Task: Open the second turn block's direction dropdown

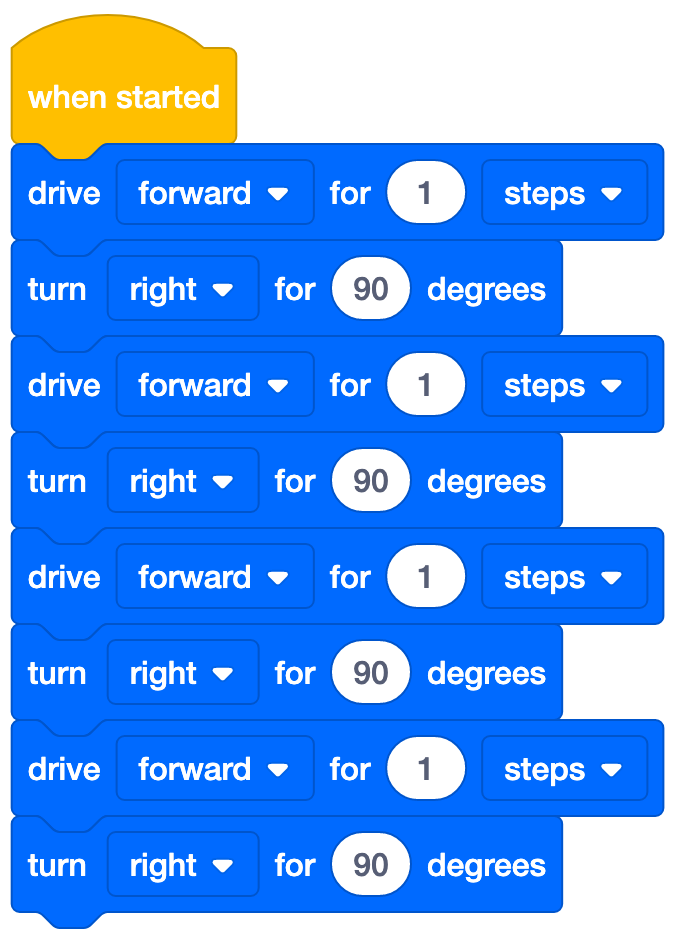Action: click(182, 480)
